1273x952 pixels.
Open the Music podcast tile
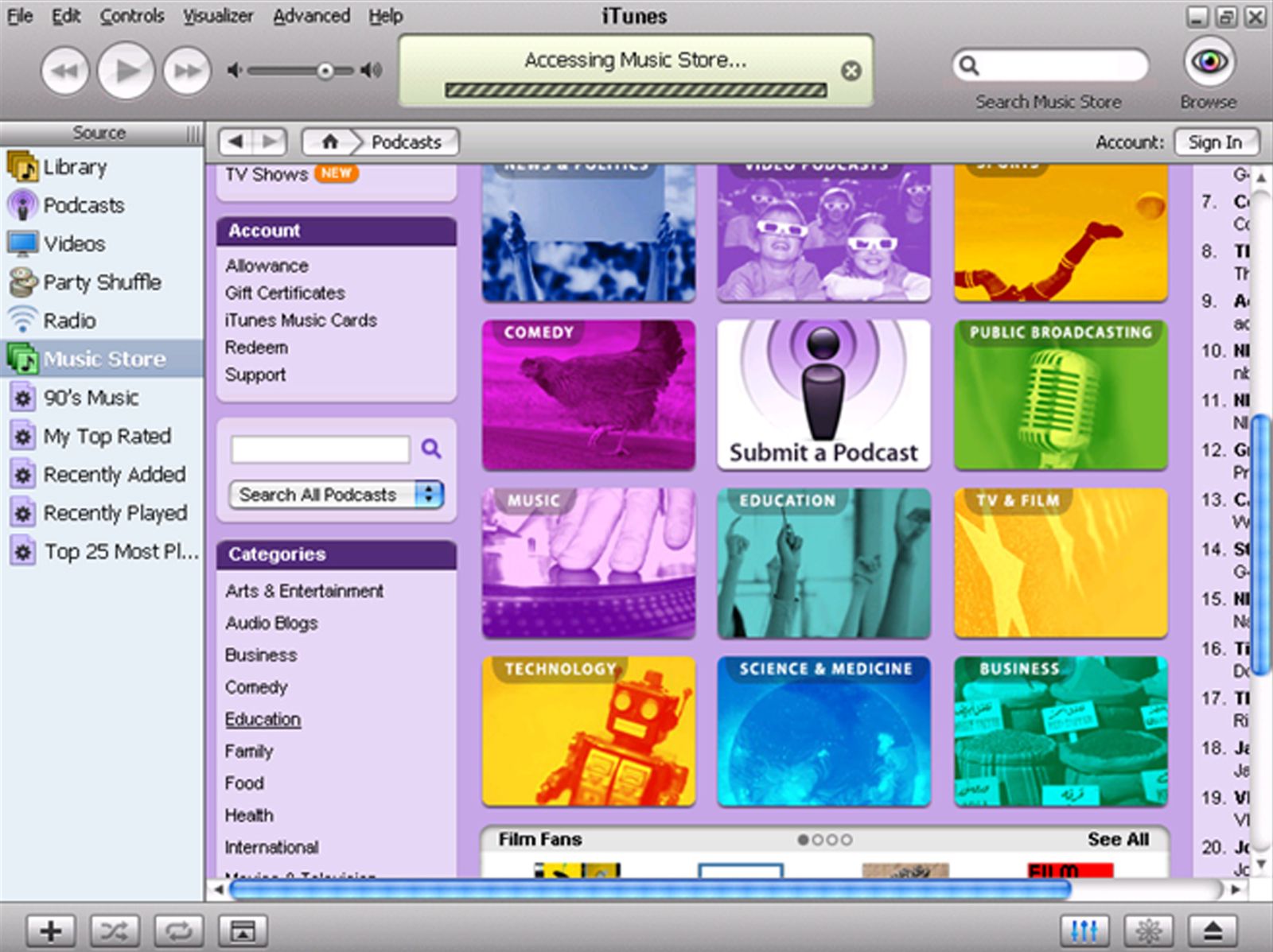pos(589,563)
